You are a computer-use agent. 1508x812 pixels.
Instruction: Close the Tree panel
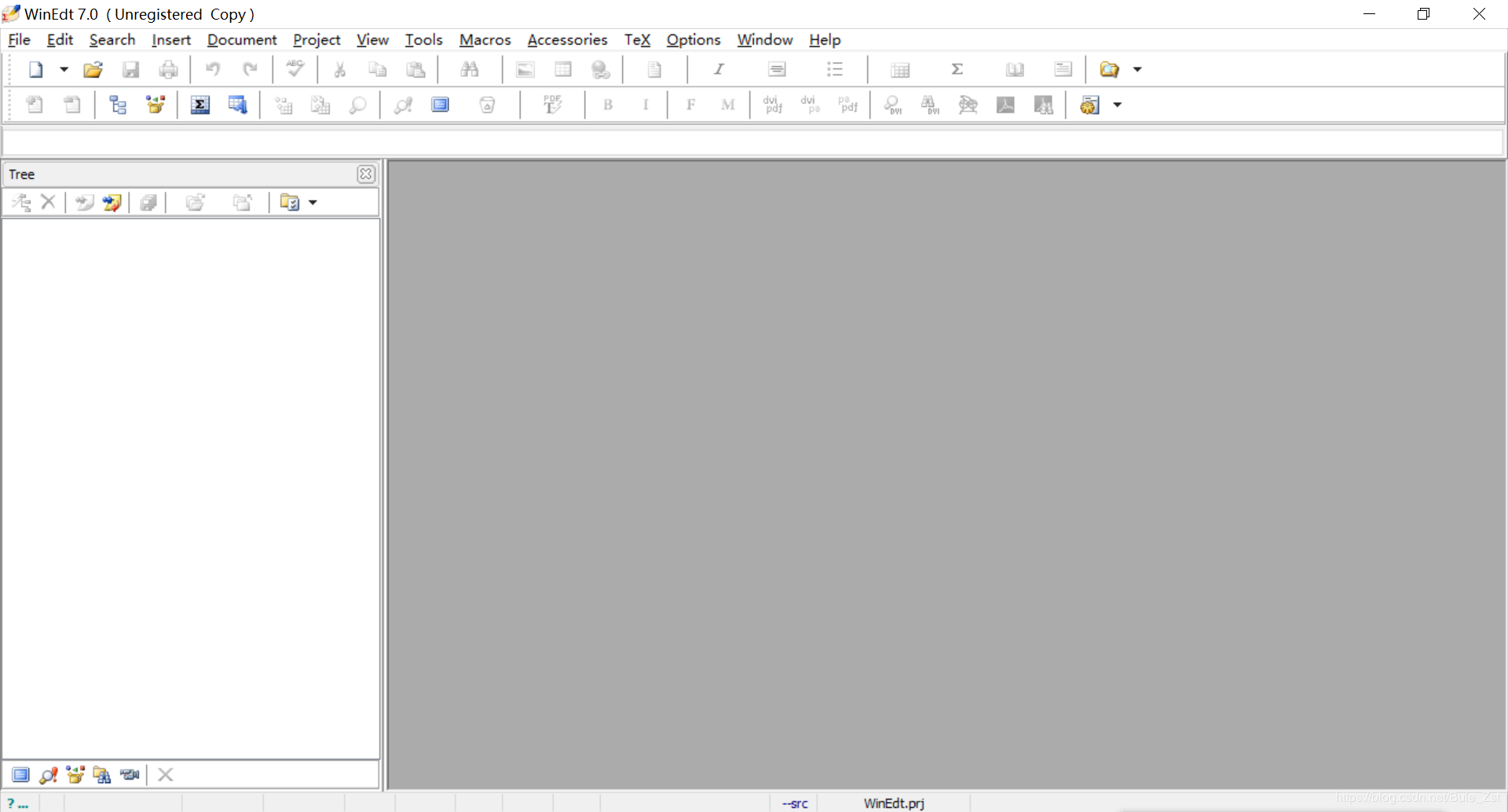pyautogui.click(x=366, y=174)
